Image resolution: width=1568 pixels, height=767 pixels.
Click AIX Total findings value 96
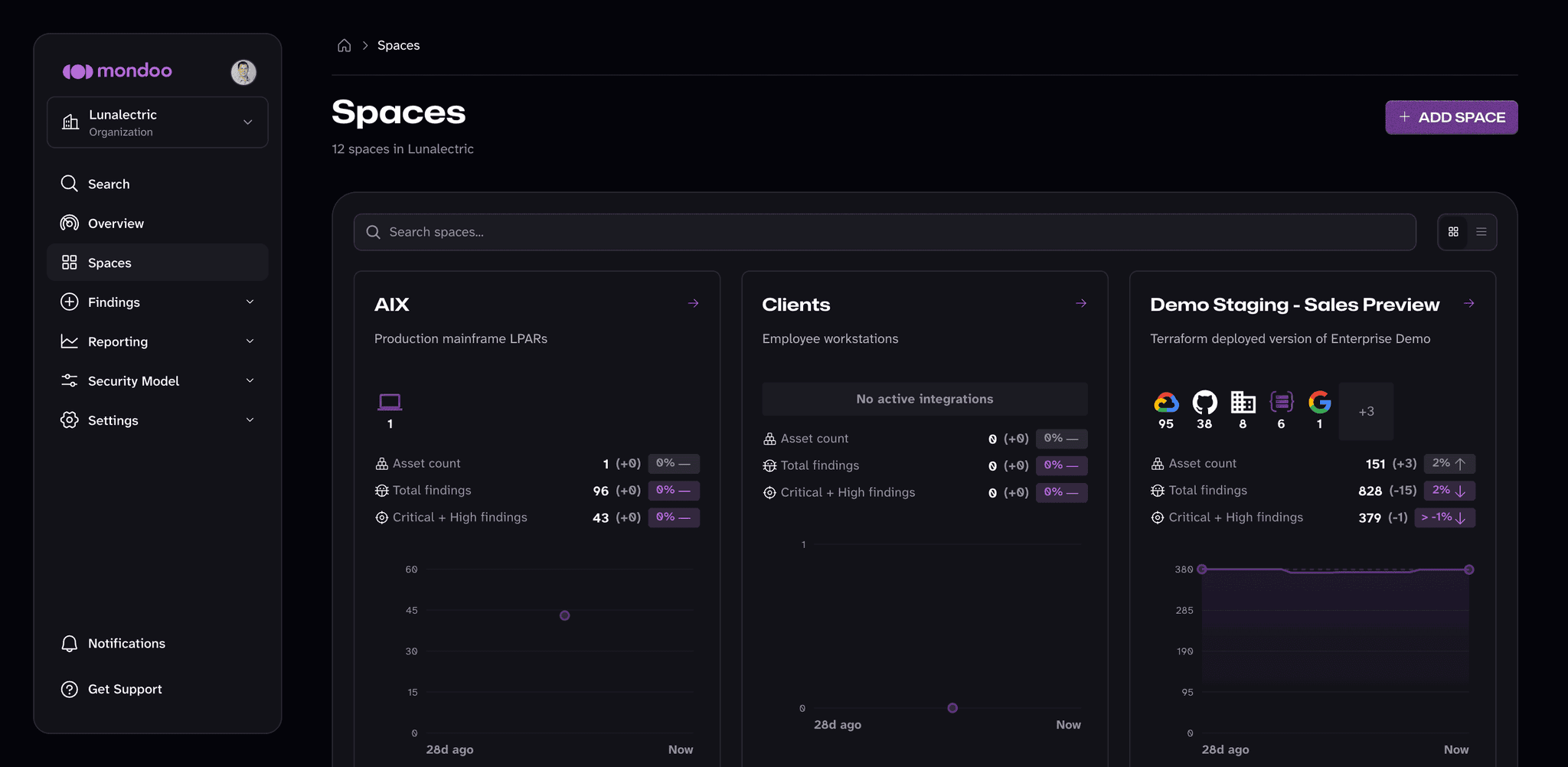point(601,491)
